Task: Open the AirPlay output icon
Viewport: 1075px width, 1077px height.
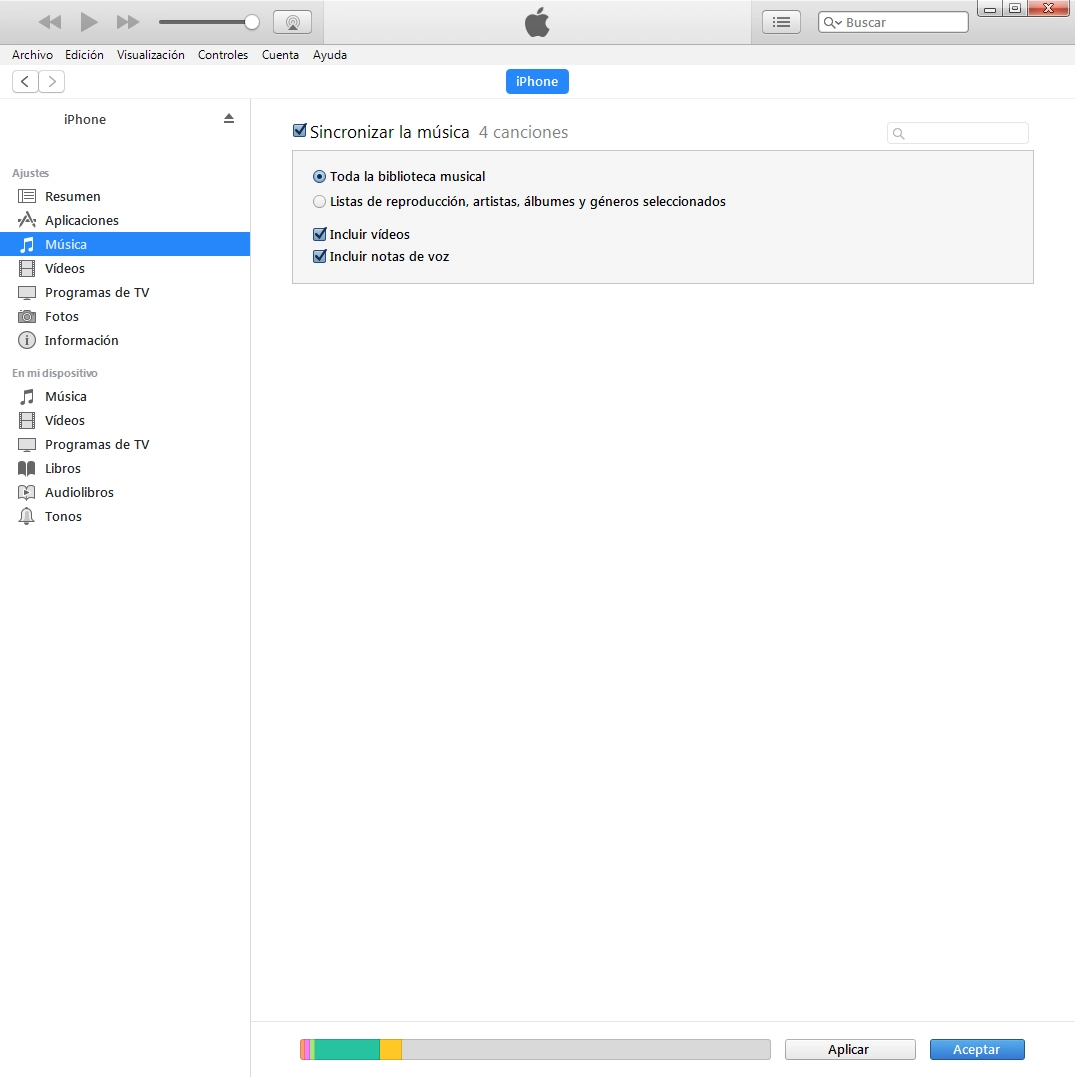Action: pos(292,22)
